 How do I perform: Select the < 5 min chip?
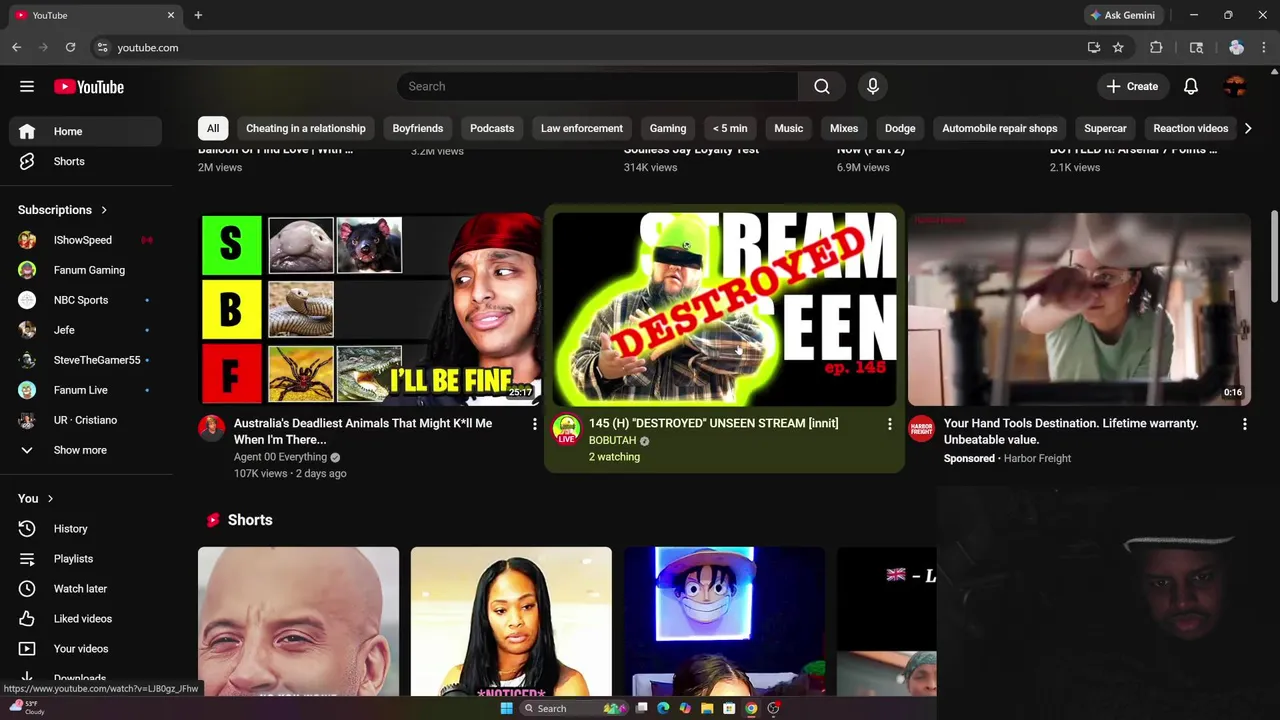[730, 128]
